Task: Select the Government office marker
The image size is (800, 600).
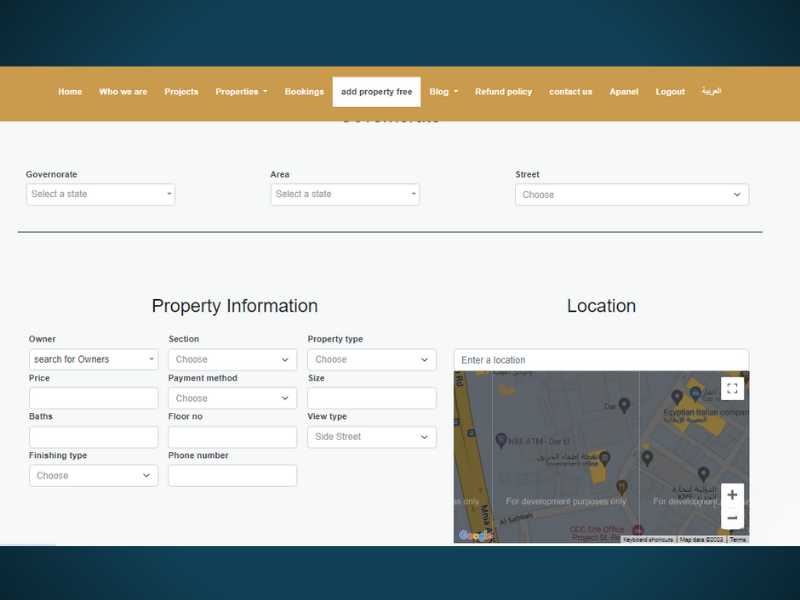Action: click(x=604, y=456)
